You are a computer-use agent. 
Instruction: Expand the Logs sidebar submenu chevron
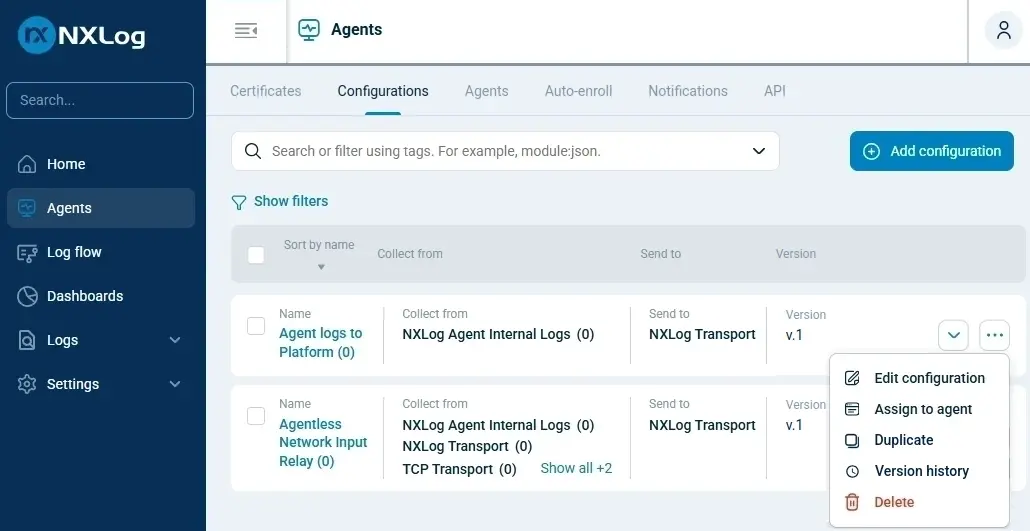175,340
